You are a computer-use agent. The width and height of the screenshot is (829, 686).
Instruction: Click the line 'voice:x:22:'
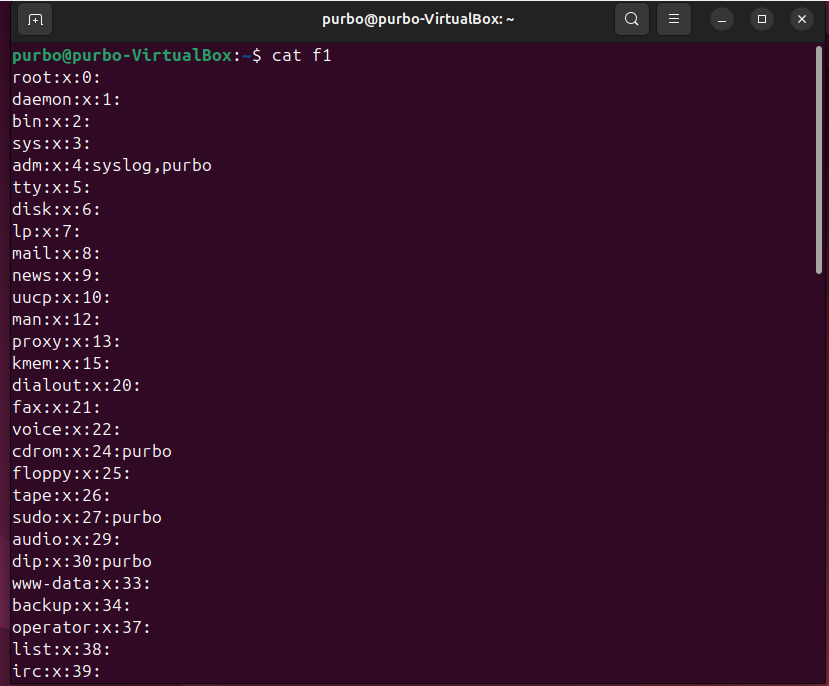point(66,430)
